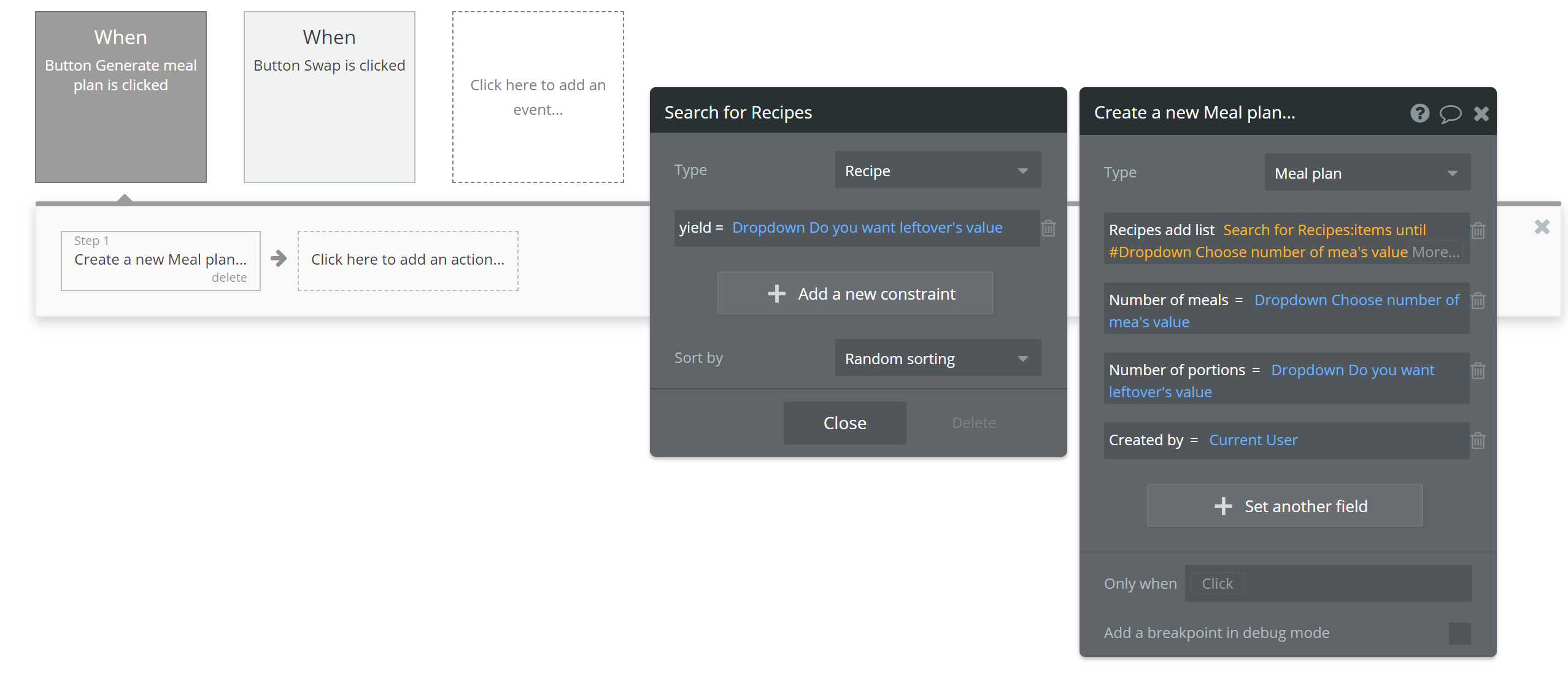Close the Search for Recipes popup
This screenshot has width=1568, height=684.
coord(845,423)
